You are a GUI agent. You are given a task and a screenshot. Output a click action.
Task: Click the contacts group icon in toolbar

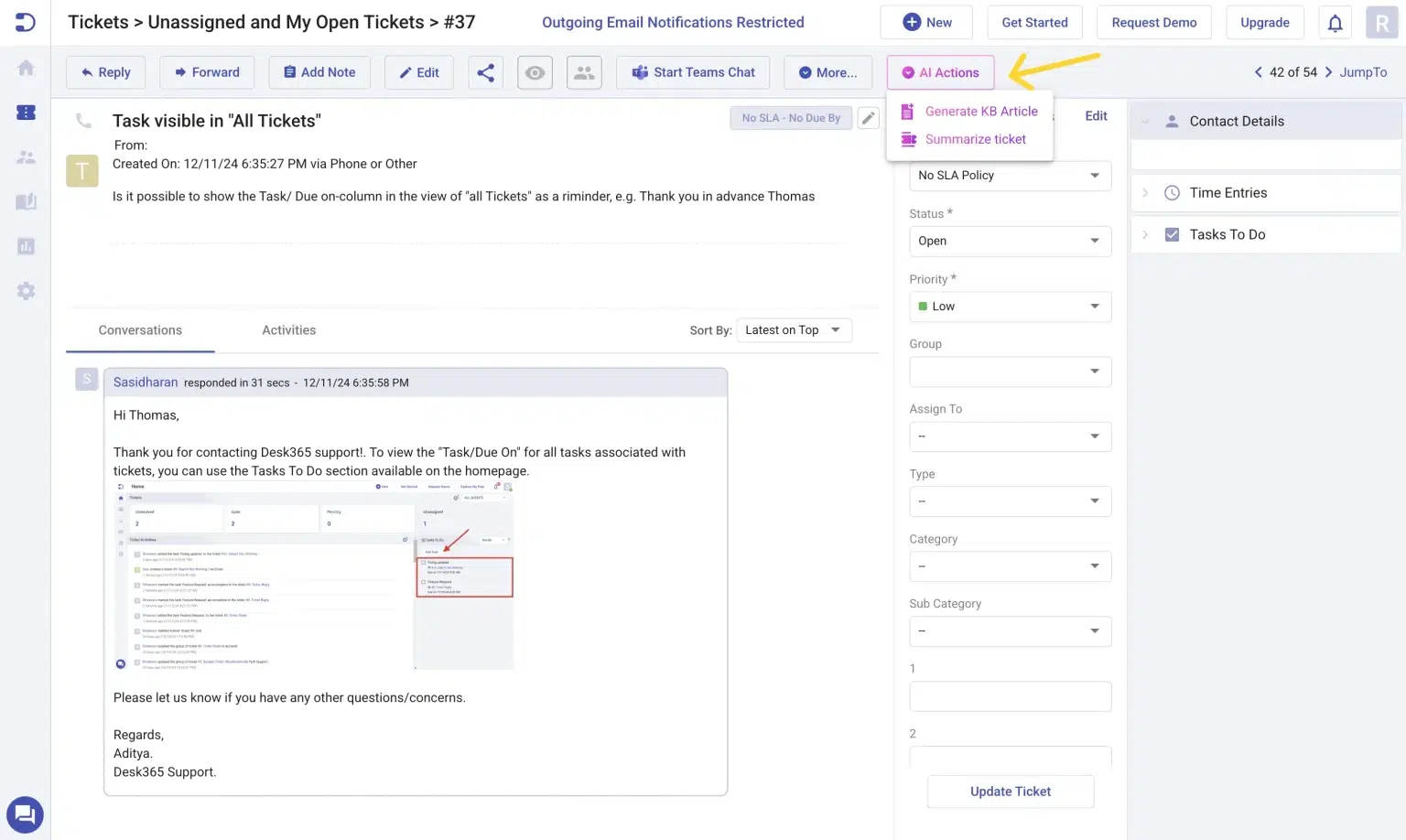pyautogui.click(x=584, y=72)
